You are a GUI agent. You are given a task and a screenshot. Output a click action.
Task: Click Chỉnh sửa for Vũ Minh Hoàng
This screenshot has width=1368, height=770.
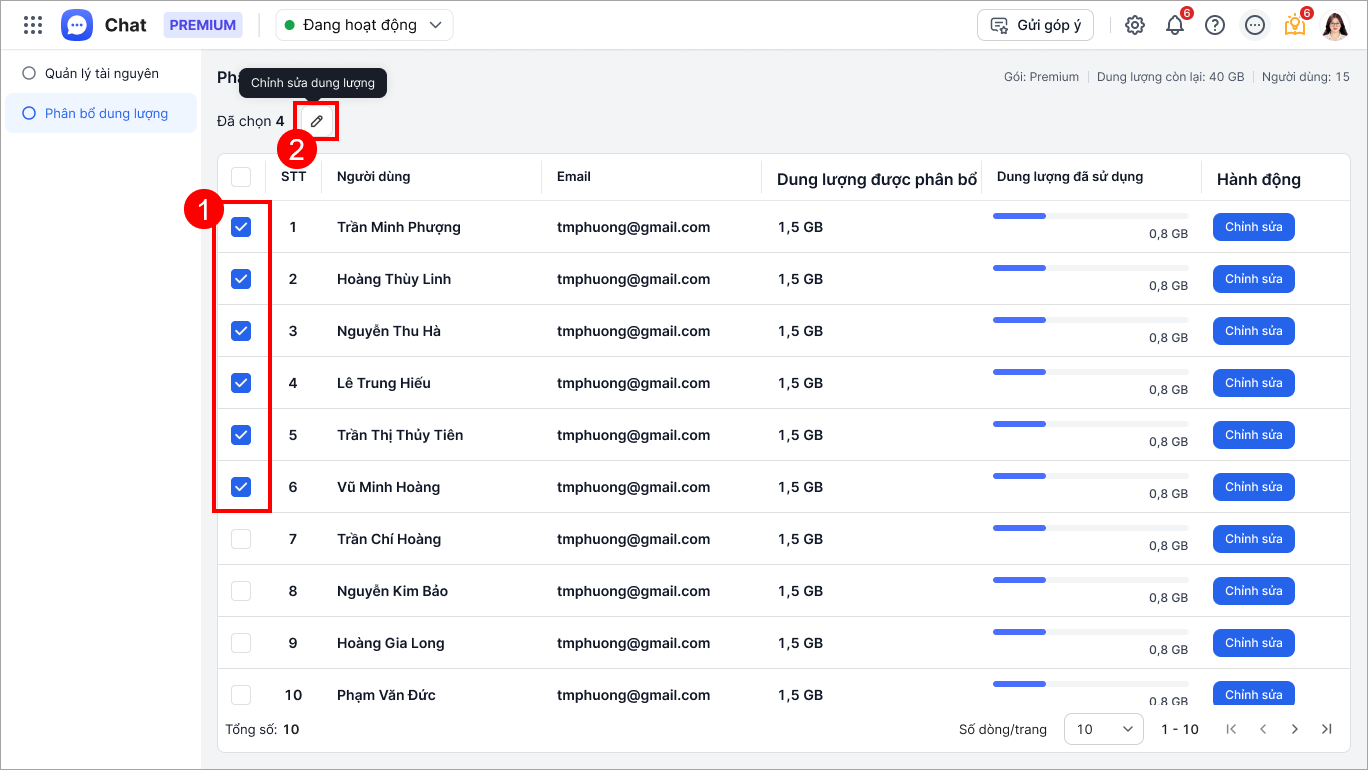[1254, 487]
